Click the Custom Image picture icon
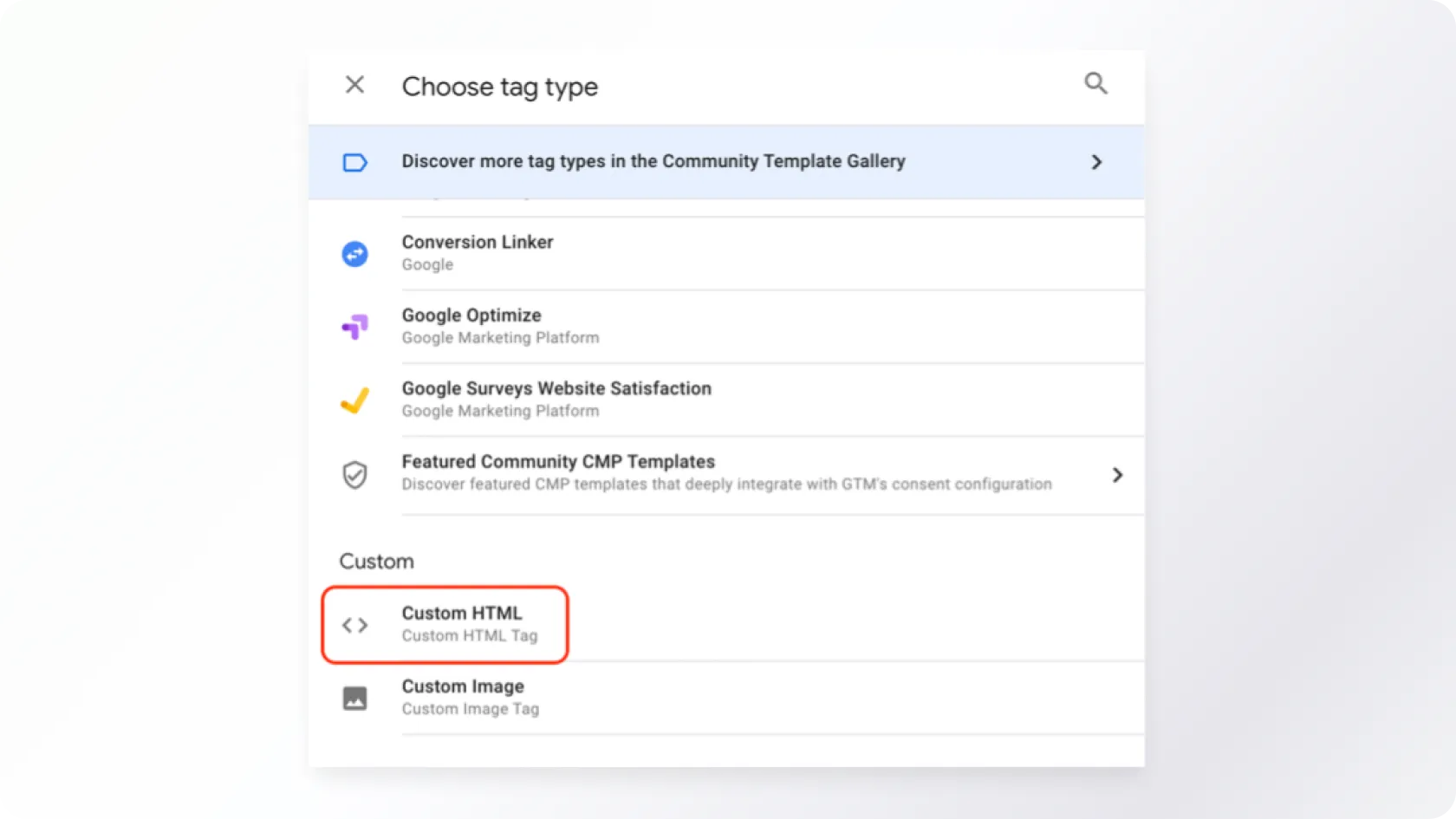1456x819 pixels. (x=354, y=699)
